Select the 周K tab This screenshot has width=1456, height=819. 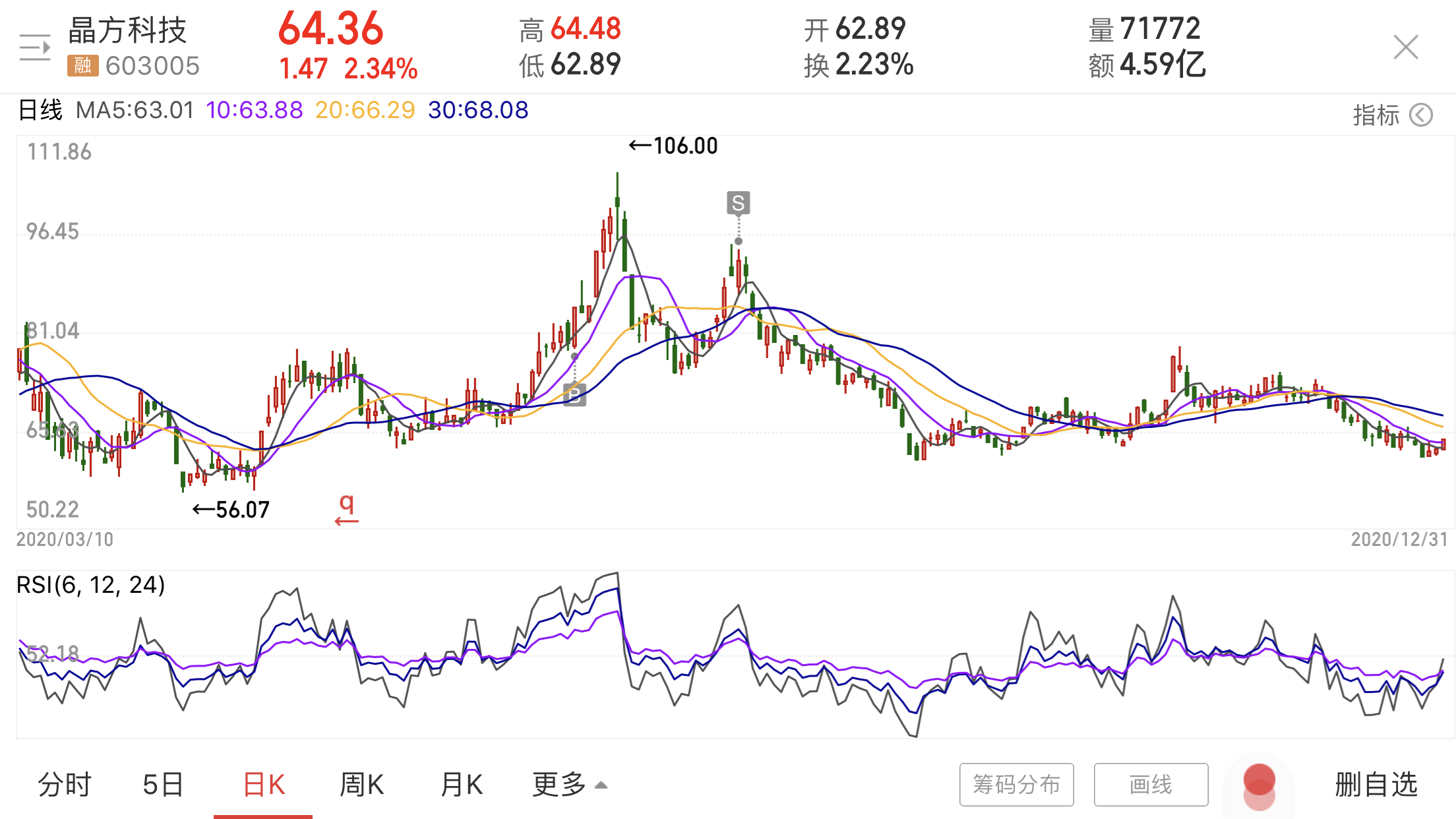tap(361, 785)
